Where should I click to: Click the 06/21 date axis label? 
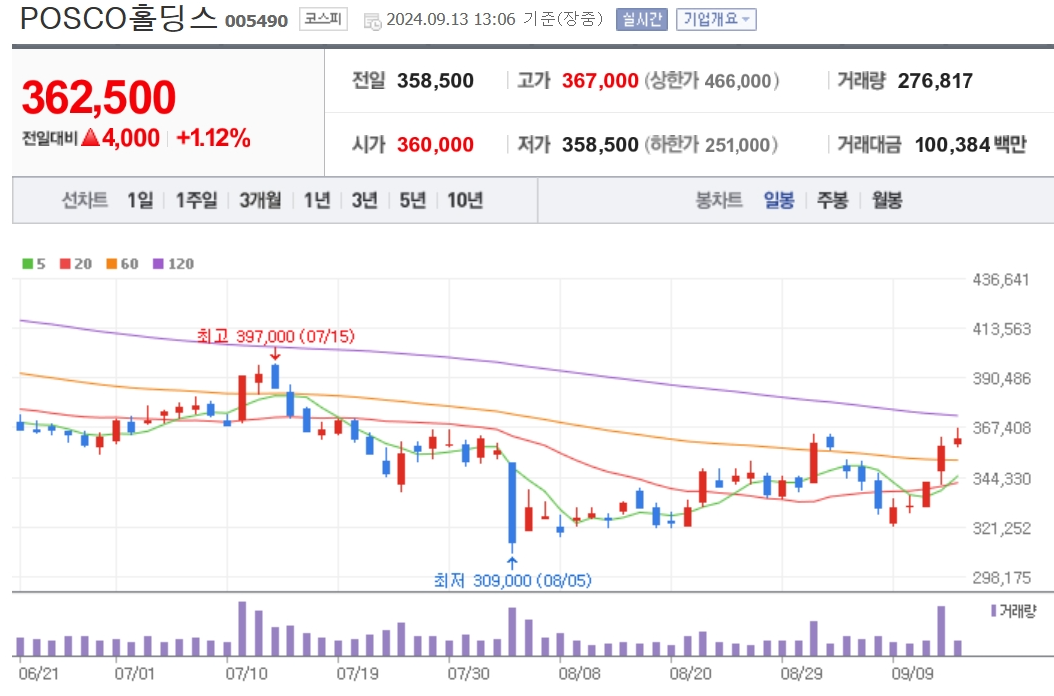[x=38, y=673]
